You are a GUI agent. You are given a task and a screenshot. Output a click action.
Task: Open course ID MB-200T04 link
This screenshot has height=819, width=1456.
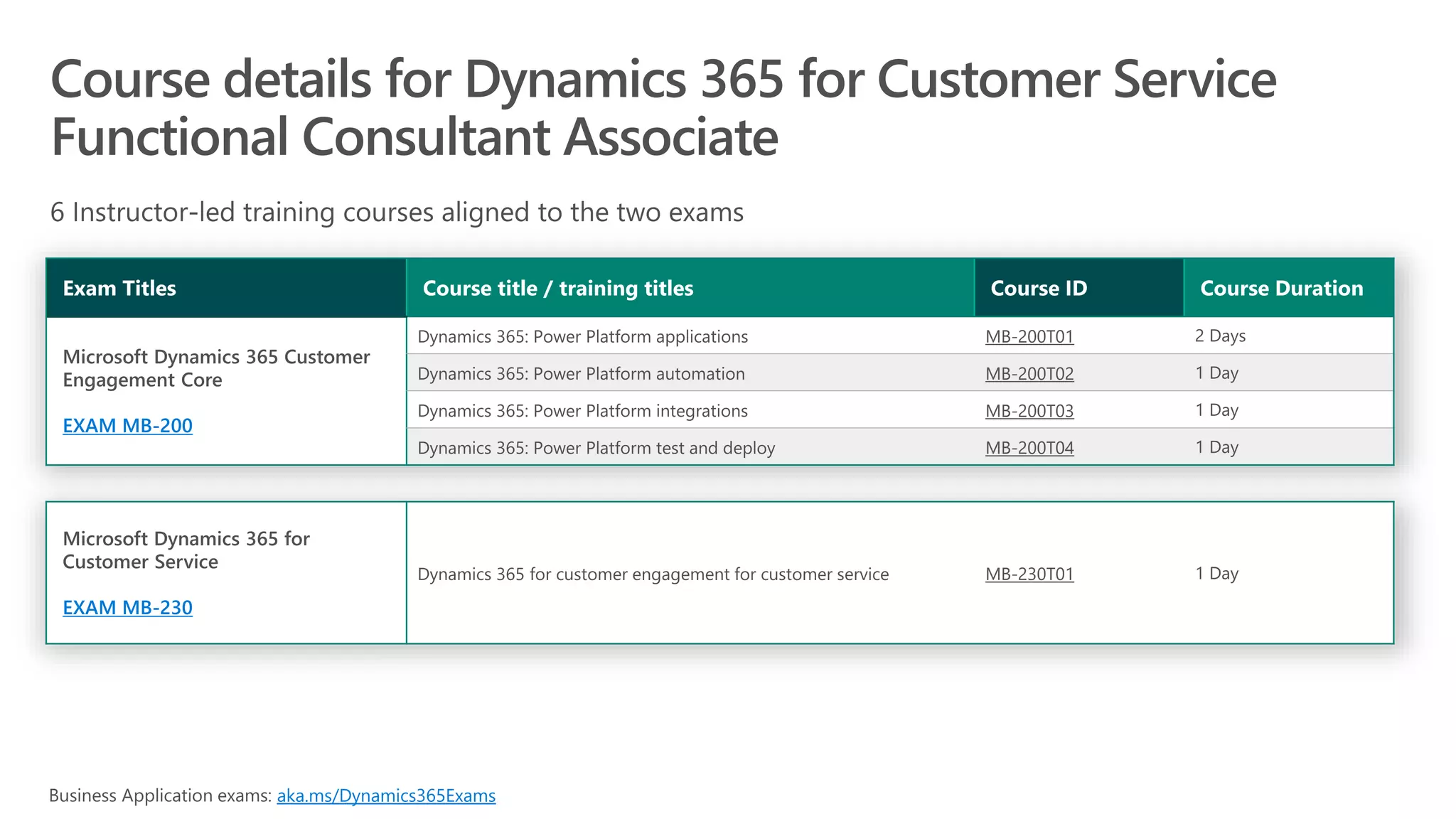pos(1029,447)
